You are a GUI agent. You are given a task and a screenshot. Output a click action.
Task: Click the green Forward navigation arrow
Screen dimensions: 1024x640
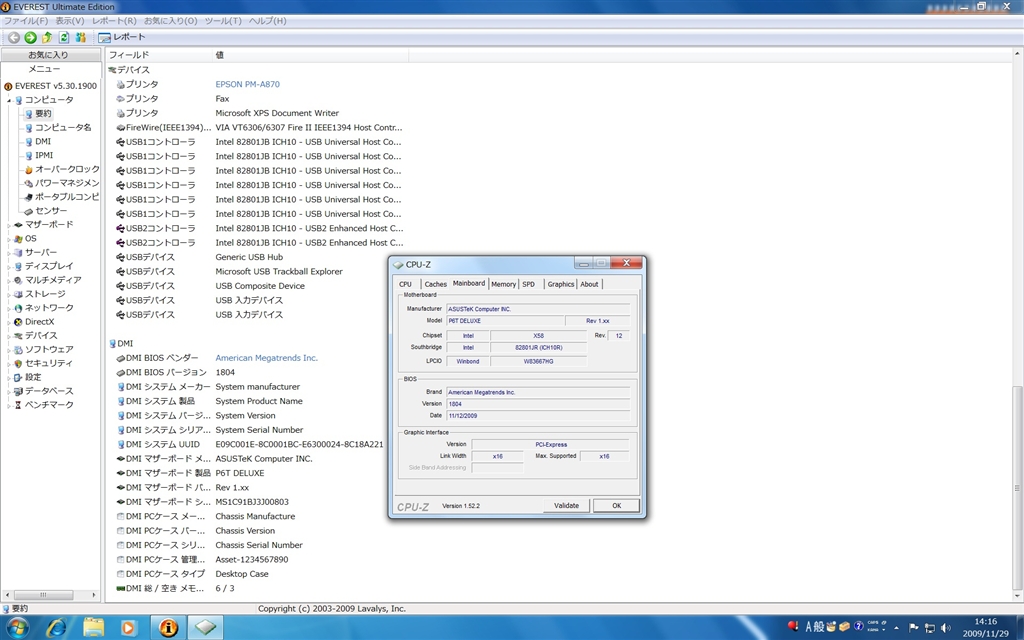click(x=30, y=37)
